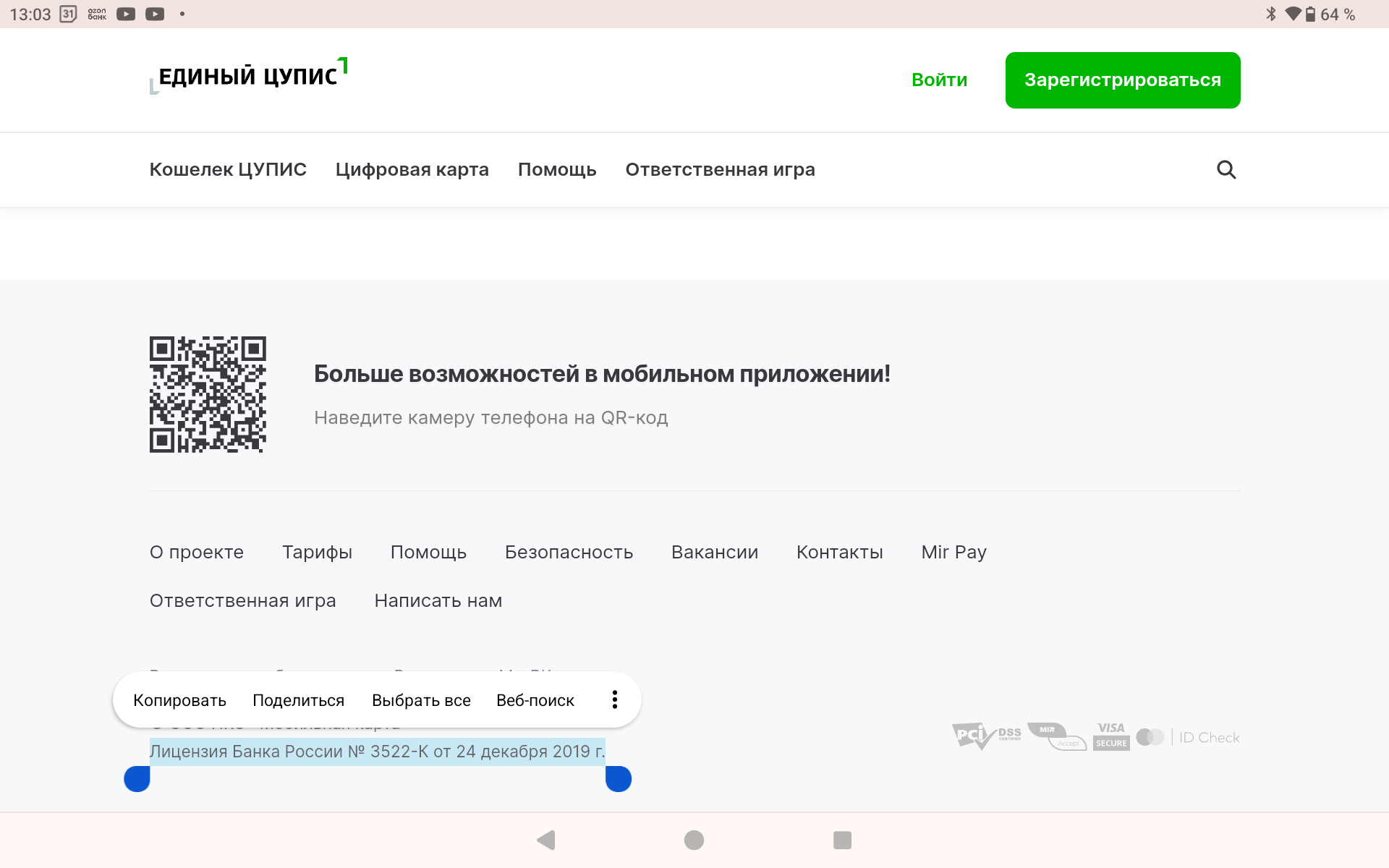Open the Тарифы footer link
This screenshot has height=868, width=1389.
[317, 552]
